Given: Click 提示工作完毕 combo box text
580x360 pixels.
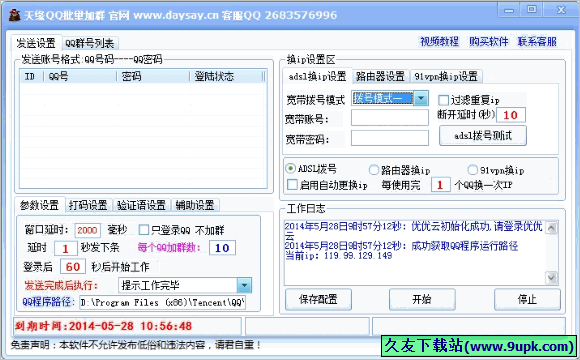Looking at the screenshot, I should pos(178,285).
